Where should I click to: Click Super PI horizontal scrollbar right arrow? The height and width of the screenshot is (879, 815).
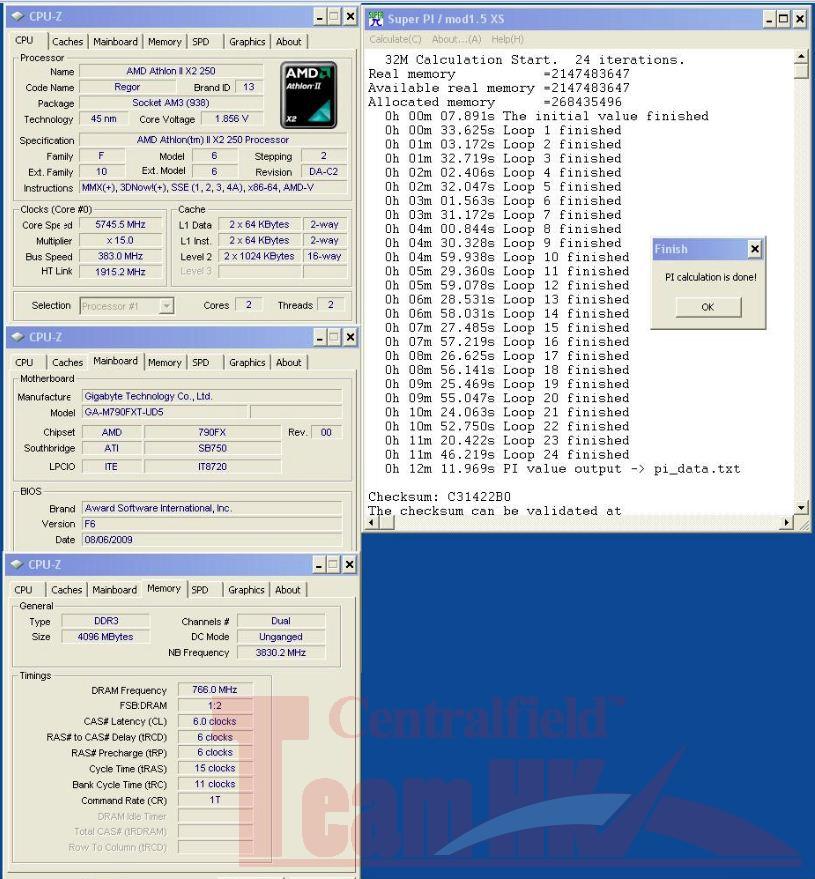787,522
